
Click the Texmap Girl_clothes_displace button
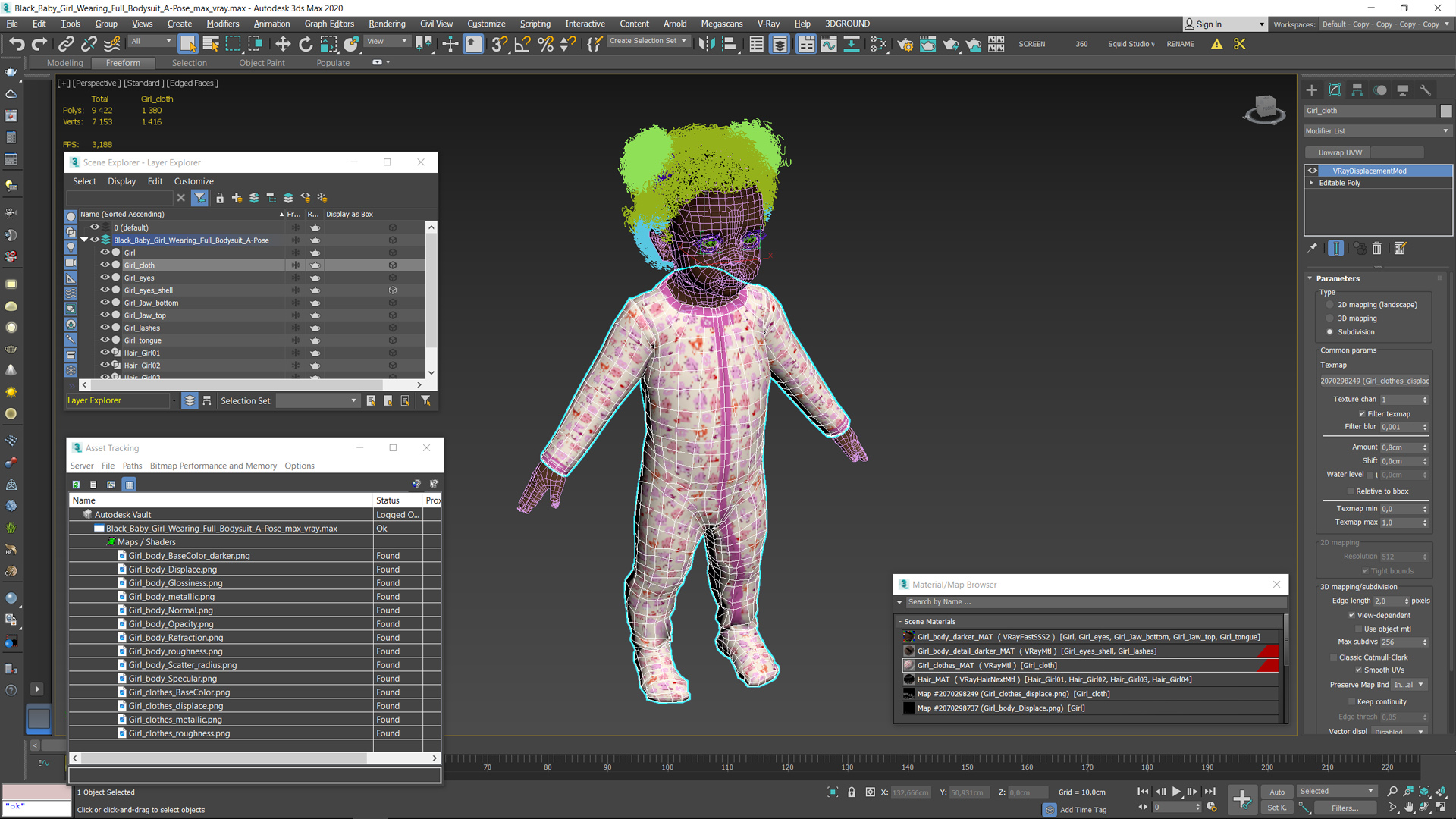point(1374,381)
